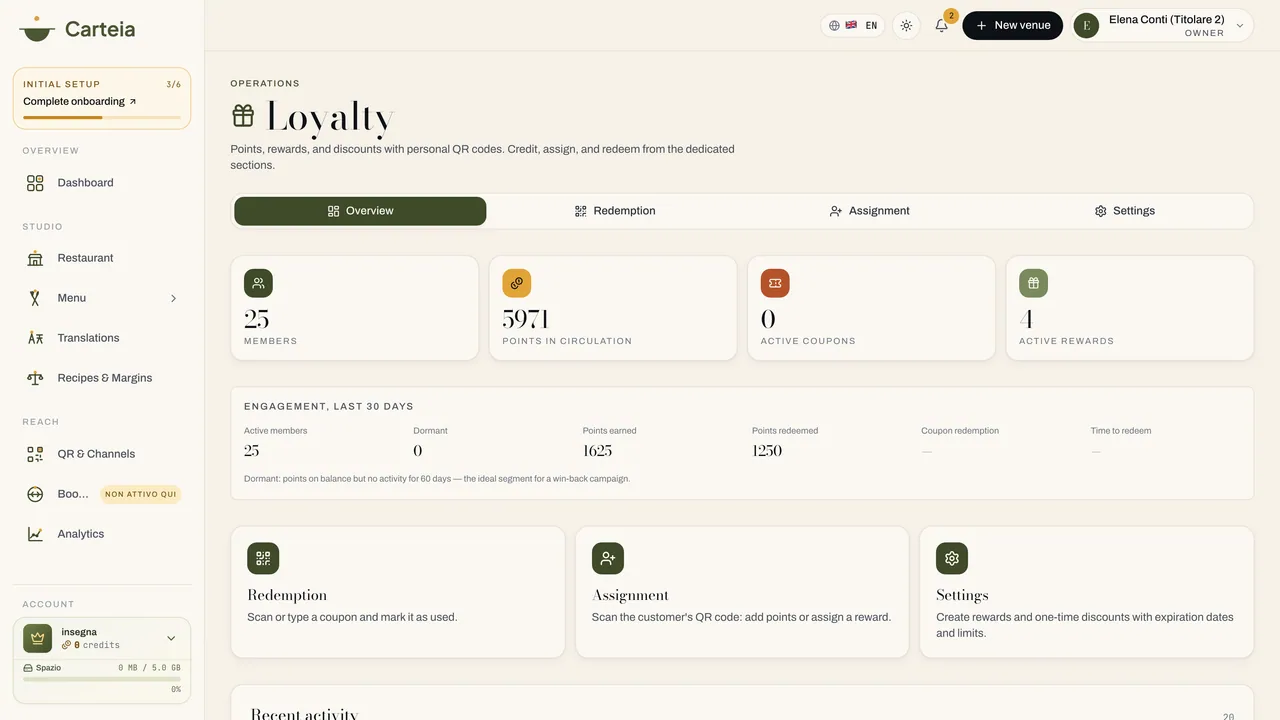Click the Restaurant building icon

pos(35,258)
